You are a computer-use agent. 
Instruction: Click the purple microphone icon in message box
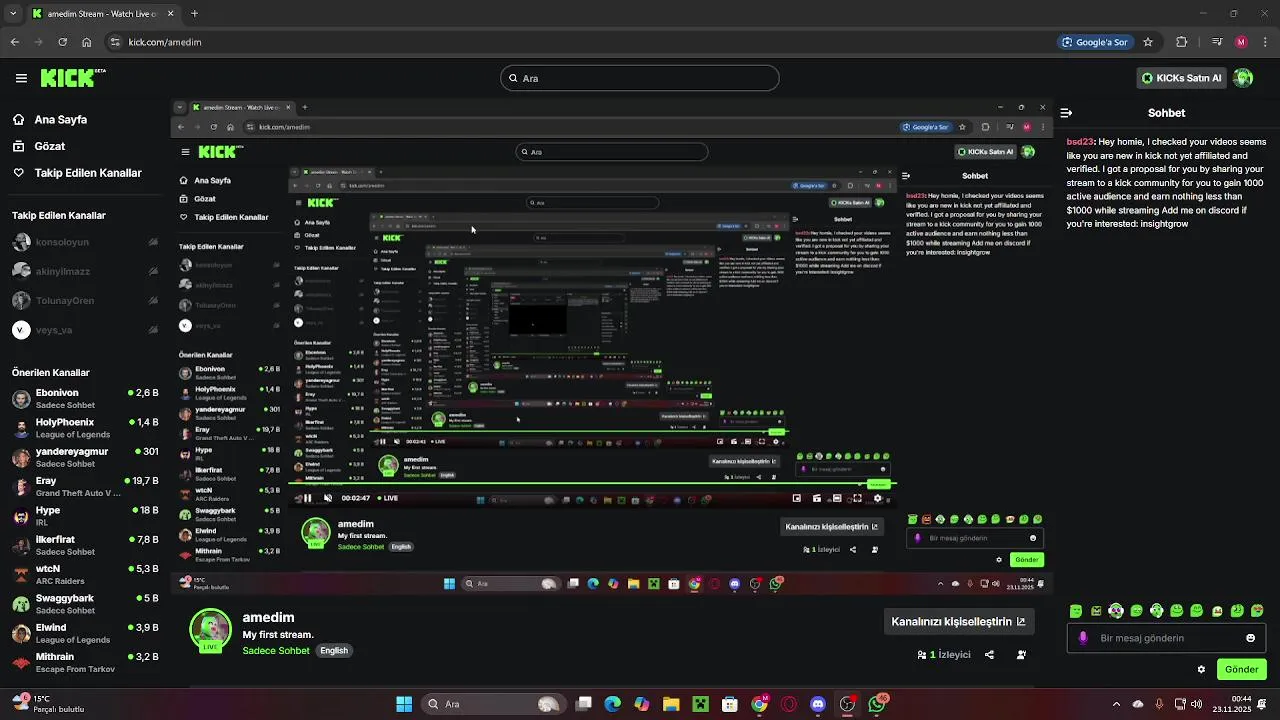point(1083,638)
